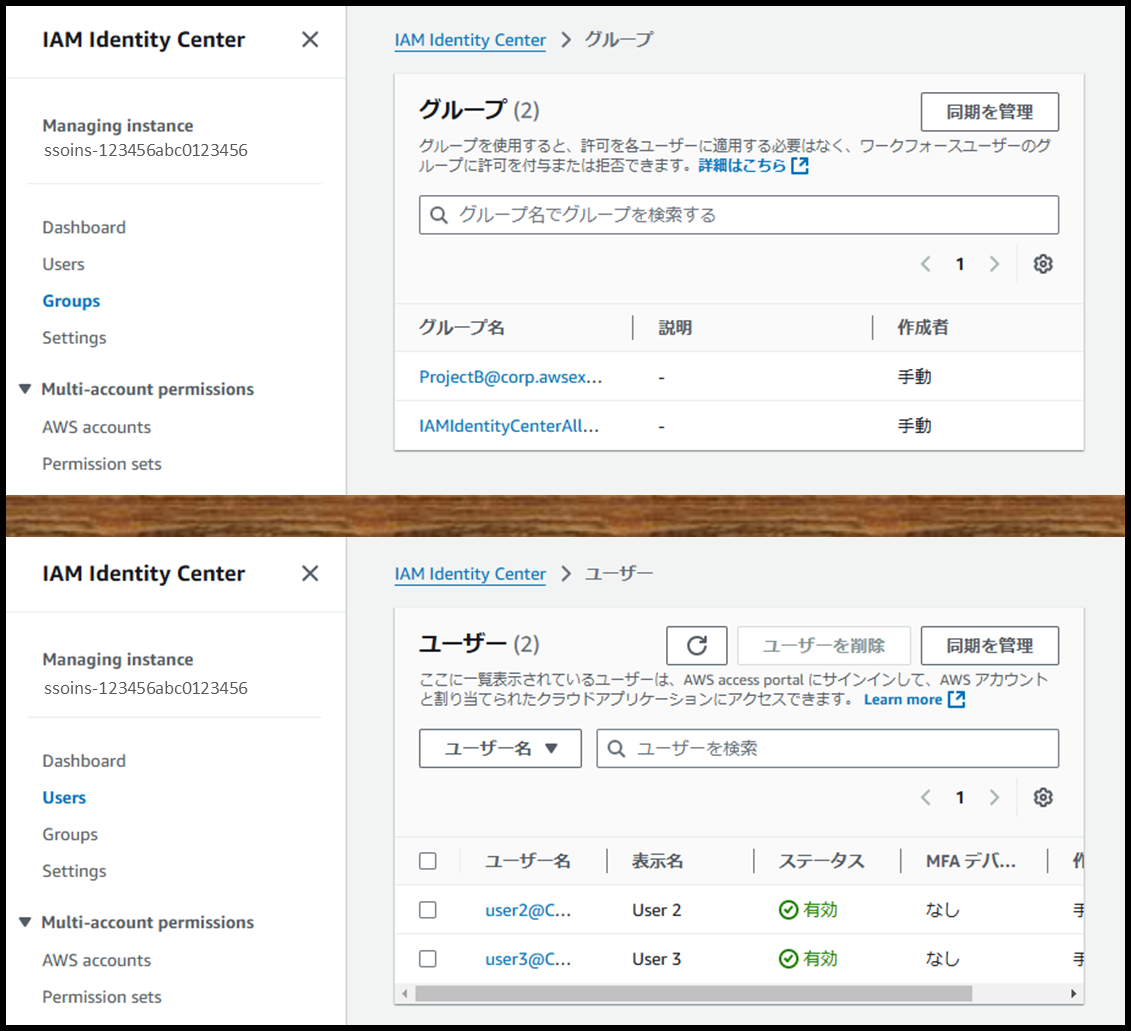Open AWS accounts in Users panel sidebar
Viewport: 1131px width, 1031px height.
pyautogui.click(x=97, y=960)
